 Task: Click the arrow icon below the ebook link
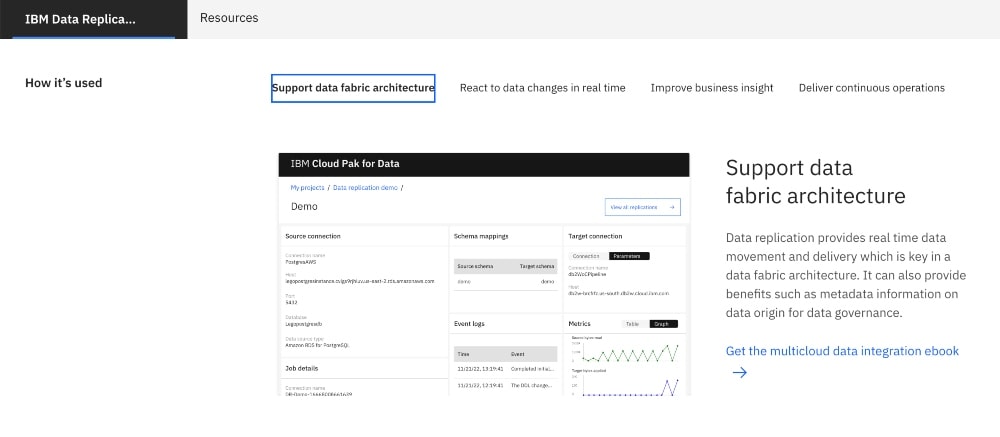pyautogui.click(x=740, y=373)
